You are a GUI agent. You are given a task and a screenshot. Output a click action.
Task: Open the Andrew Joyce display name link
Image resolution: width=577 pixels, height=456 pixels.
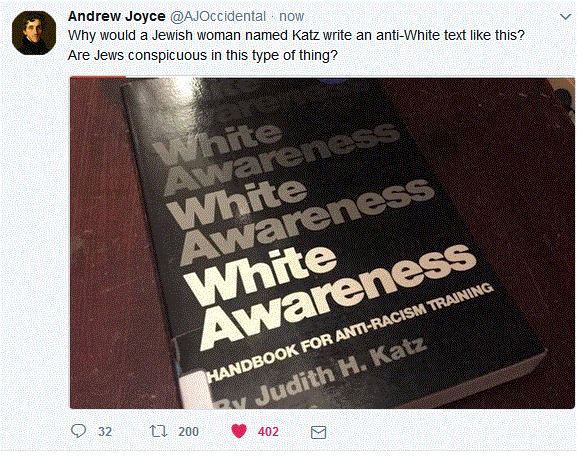click(117, 16)
